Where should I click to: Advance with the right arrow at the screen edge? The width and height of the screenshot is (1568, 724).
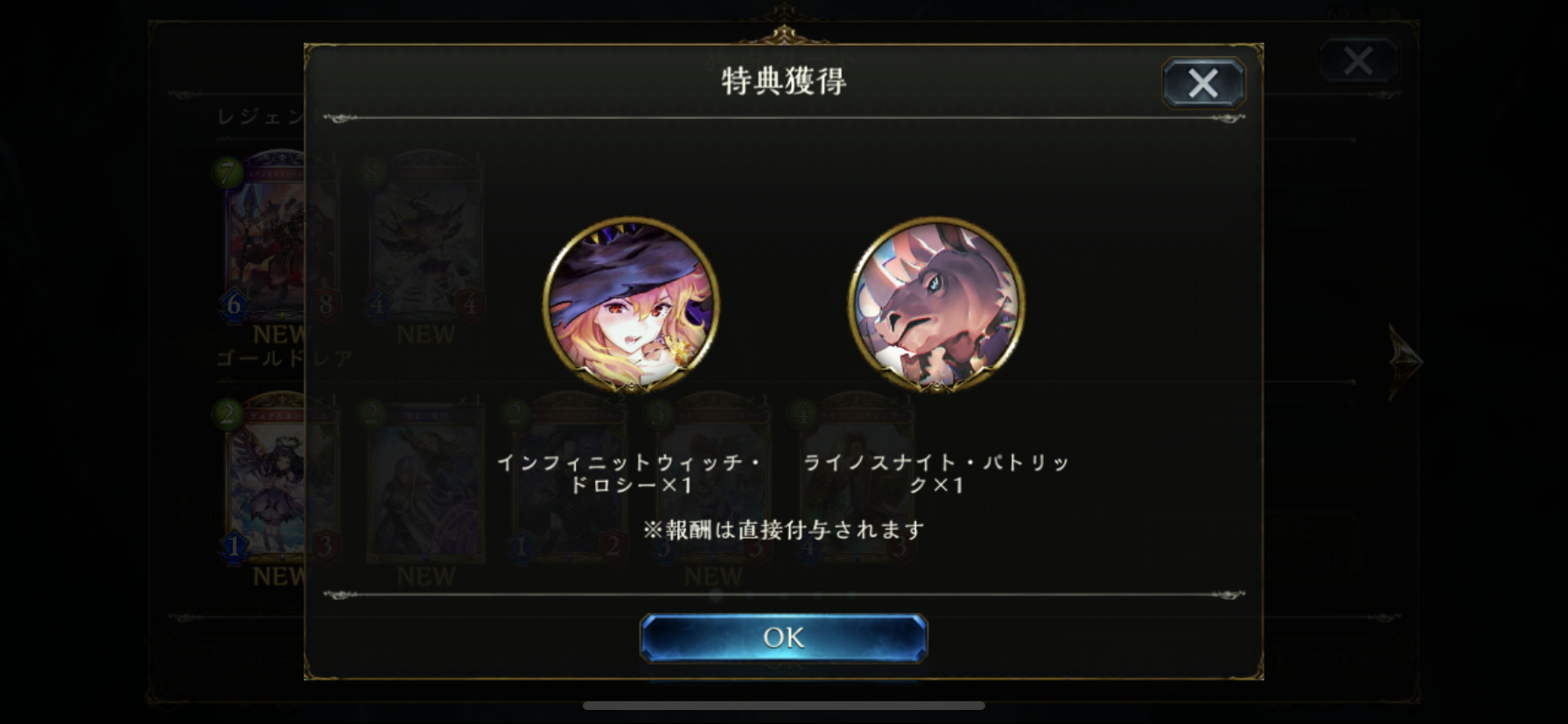(1405, 360)
